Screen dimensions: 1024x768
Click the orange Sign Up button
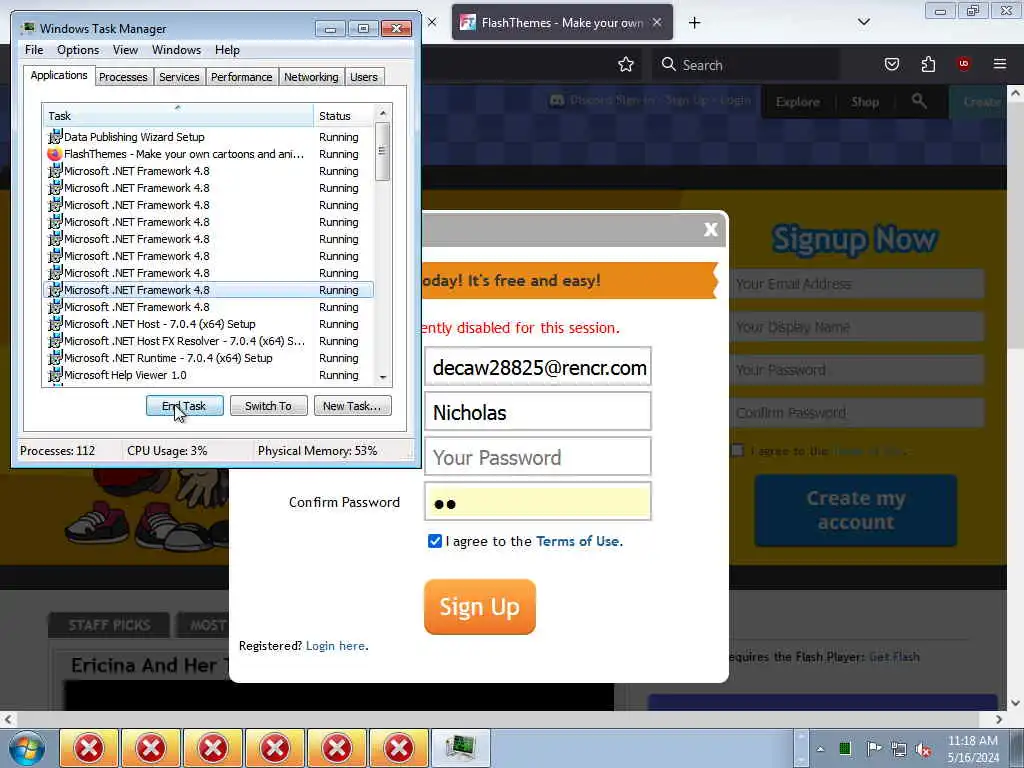480,607
